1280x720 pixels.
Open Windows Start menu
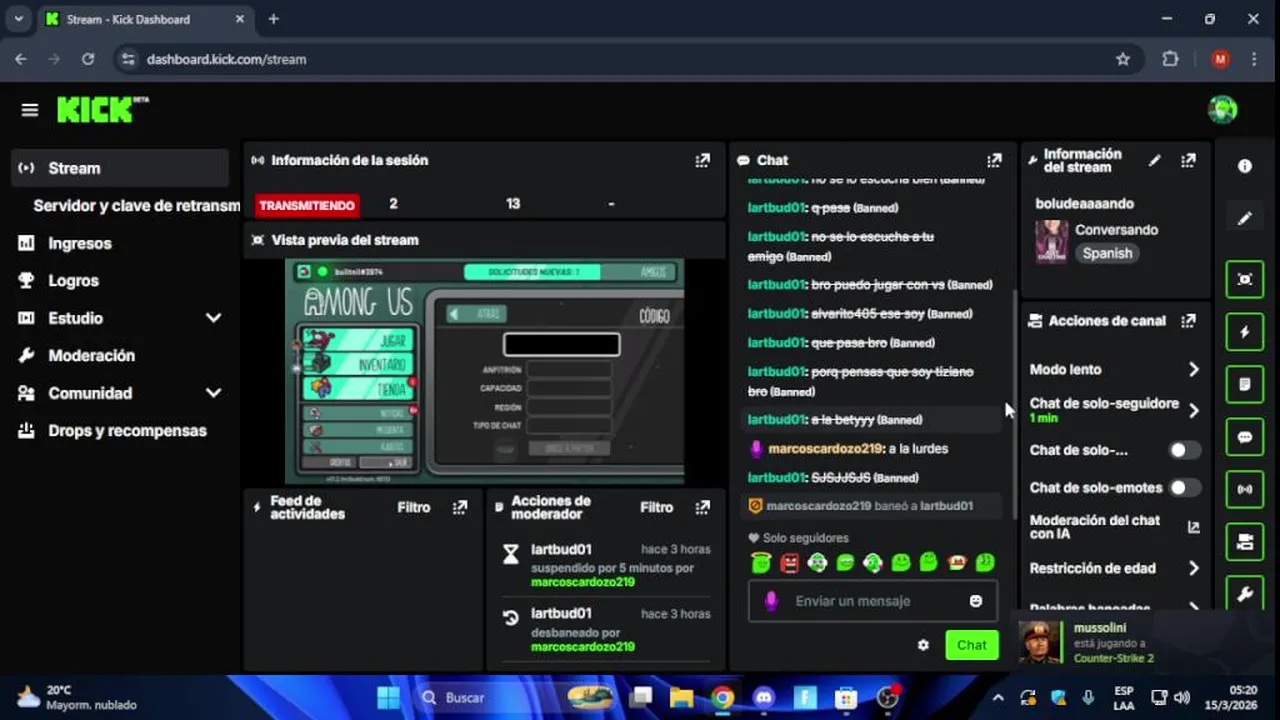click(x=388, y=697)
